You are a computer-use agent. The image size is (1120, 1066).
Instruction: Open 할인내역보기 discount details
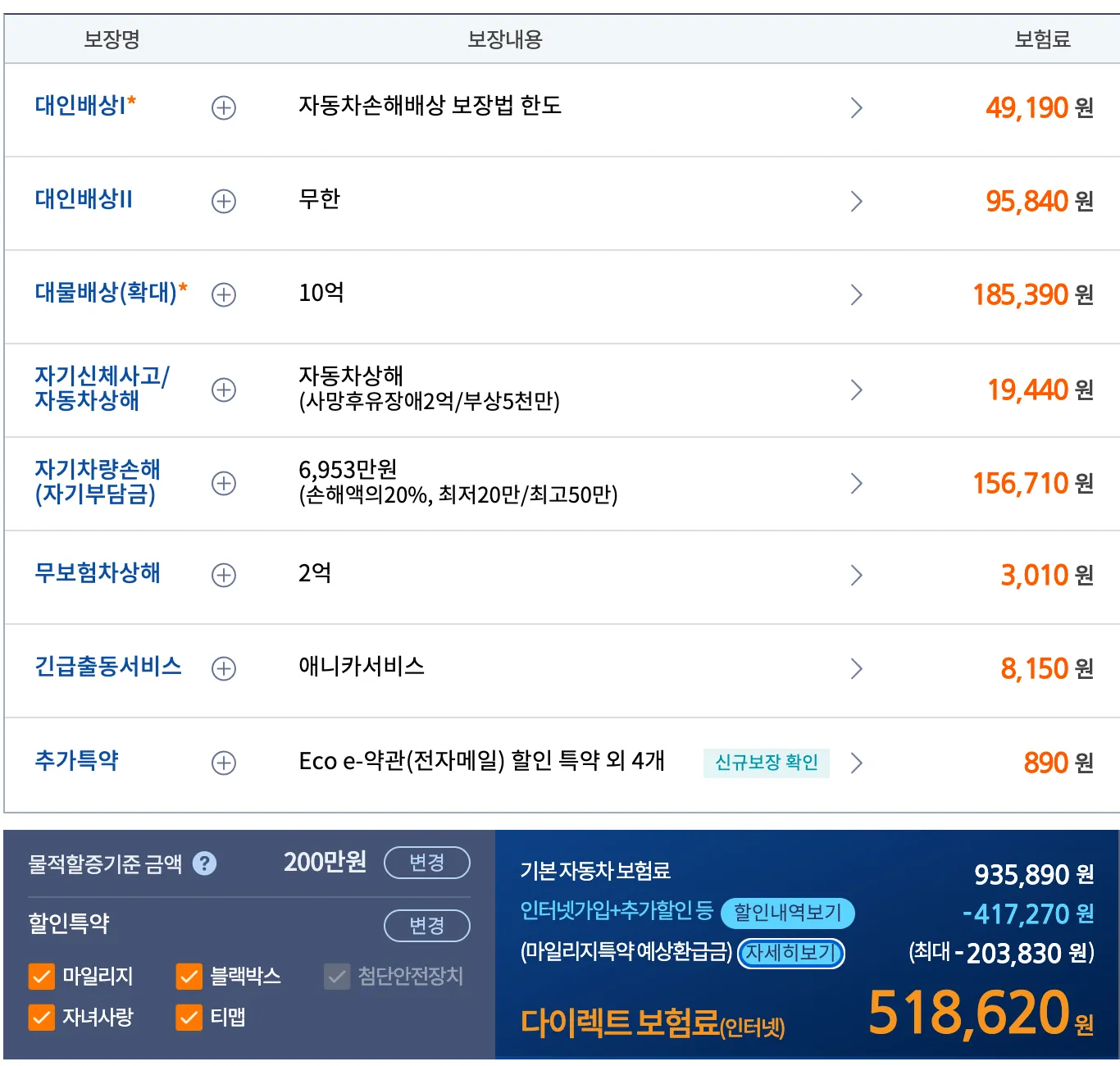click(x=787, y=913)
